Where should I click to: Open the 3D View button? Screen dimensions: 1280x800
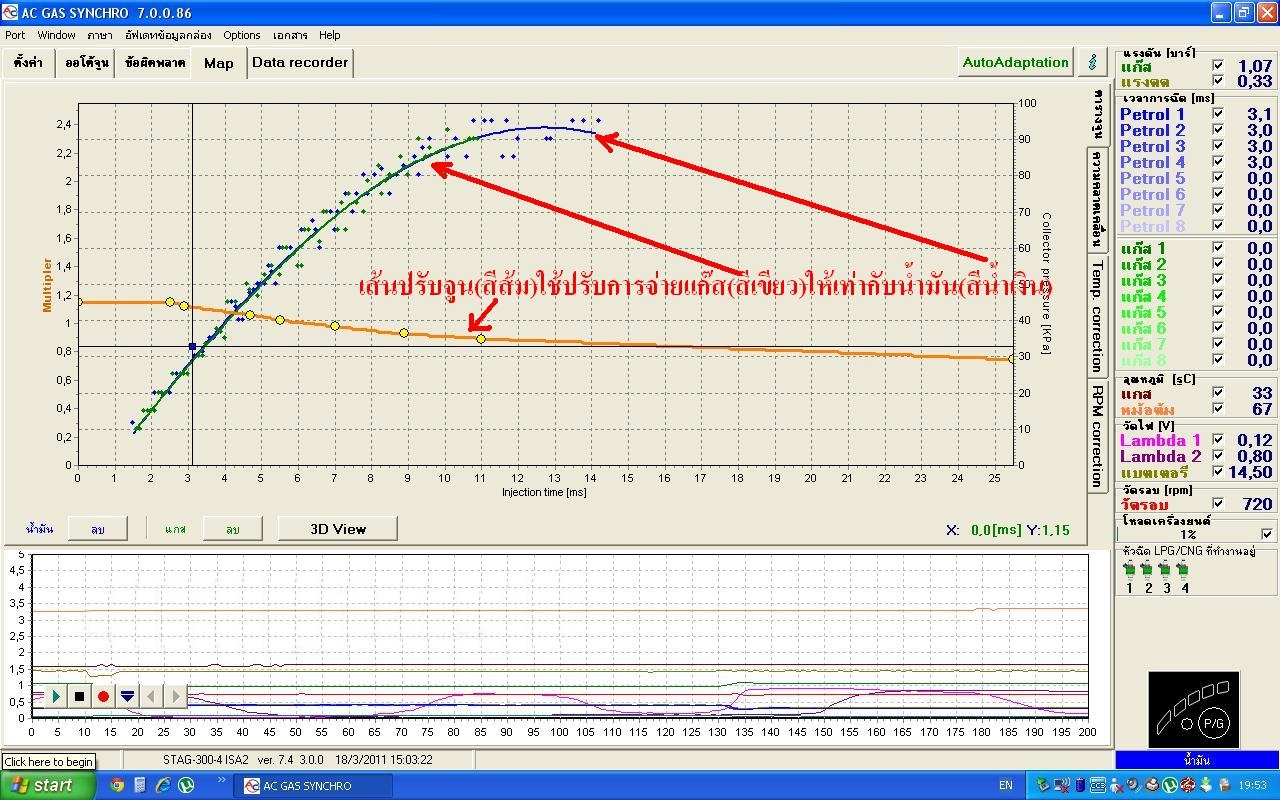(338, 529)
